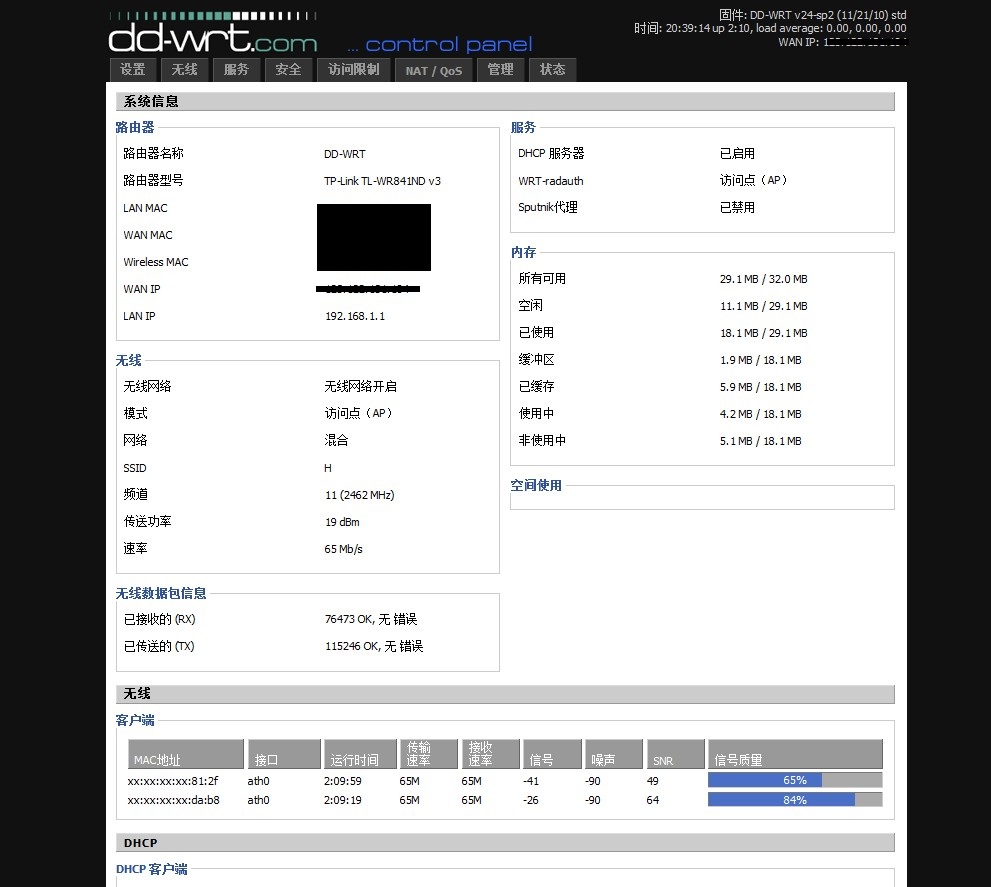Image resolution: width=991 pixels, height=887 pixels.
Task: Switch to the NAT / QoS tab
Action: coord(433,69)
